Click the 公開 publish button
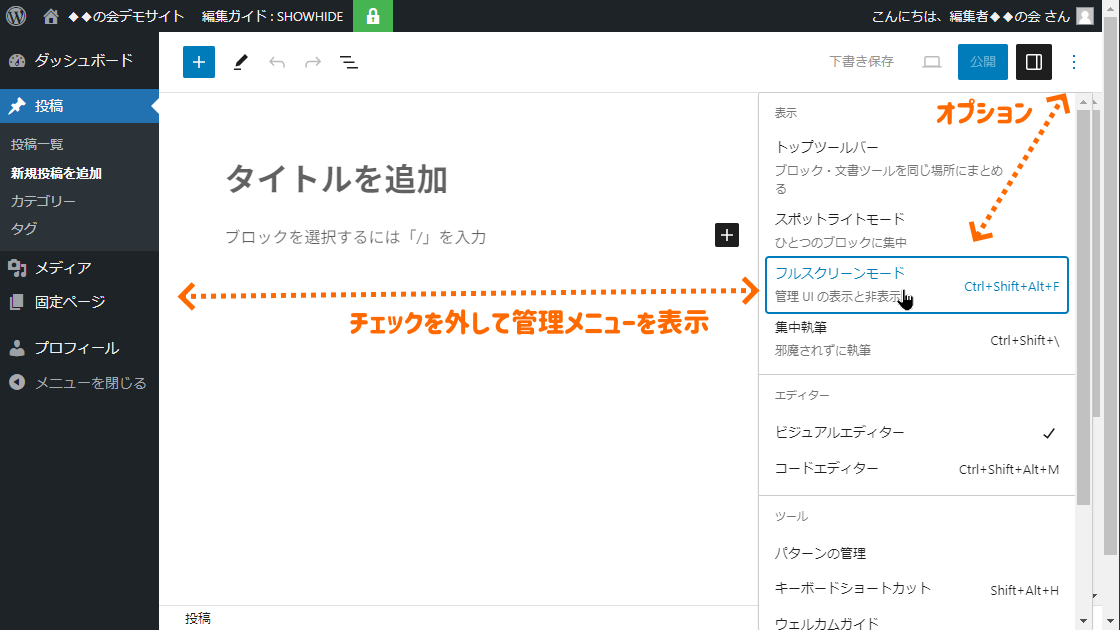Viewport: 1120px width, 630px height. click(982, 62)
